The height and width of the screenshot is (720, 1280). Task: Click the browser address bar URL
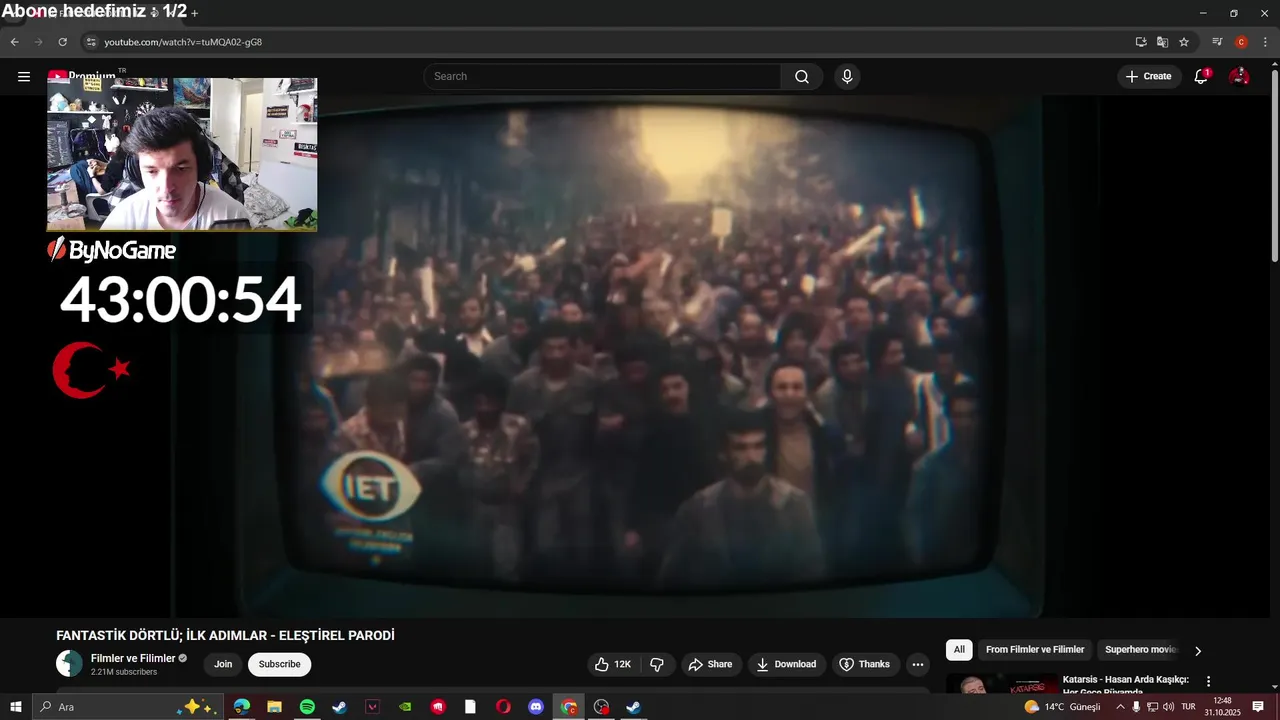[183, 42]
